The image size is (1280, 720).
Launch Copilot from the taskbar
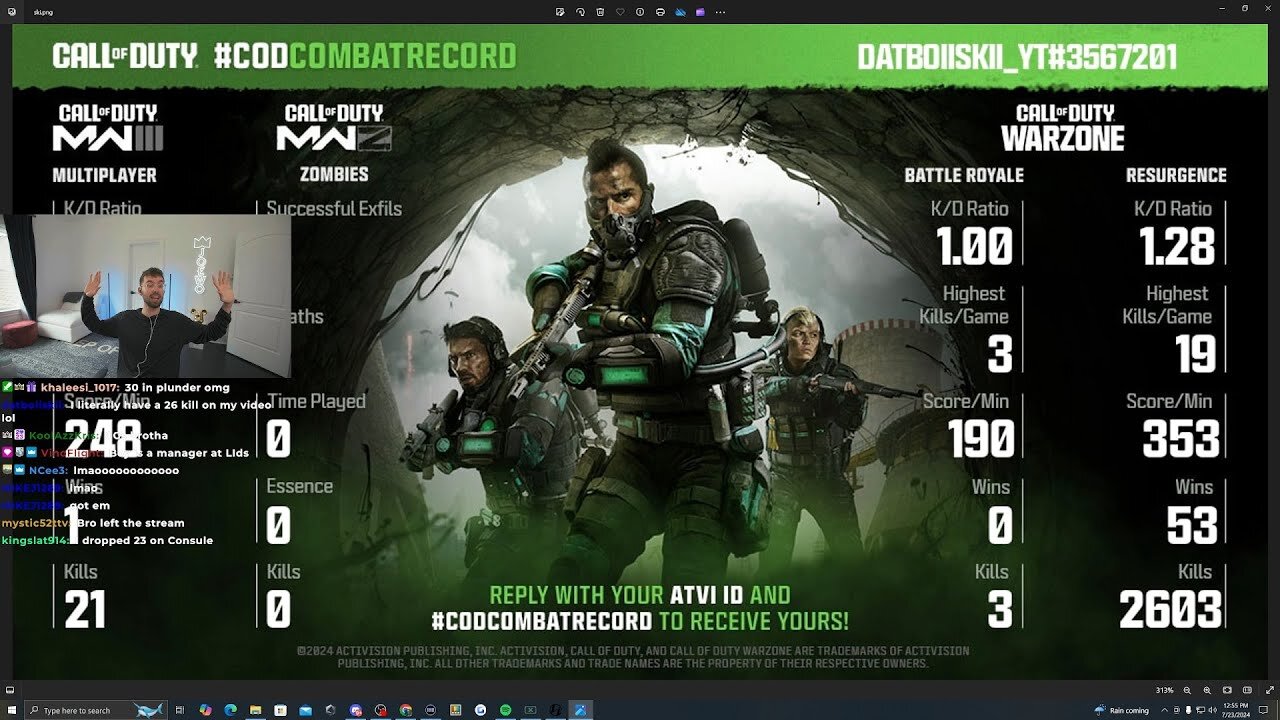point(205,710)
